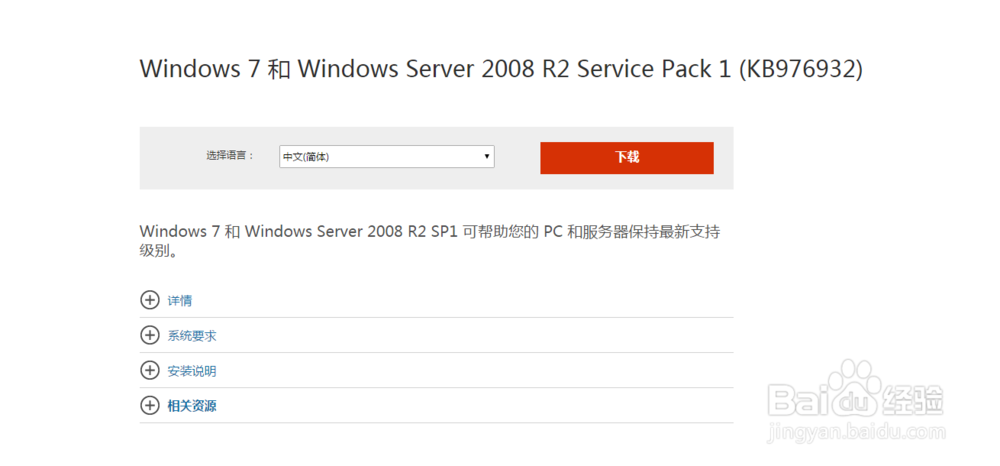This screenshot has width=1000, height=466.
Task: Click the 经验 text in the watermark
Action: point(914,402)
